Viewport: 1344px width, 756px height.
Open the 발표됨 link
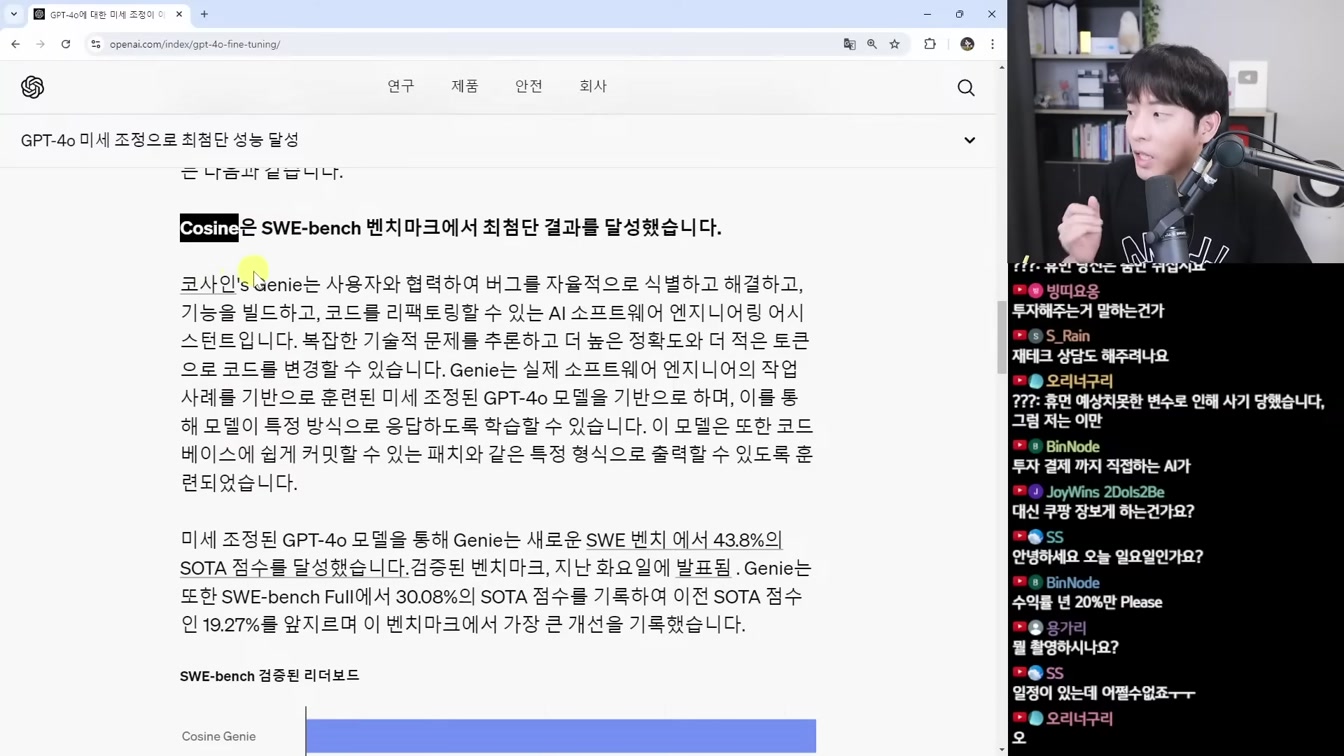coord(704,568)
